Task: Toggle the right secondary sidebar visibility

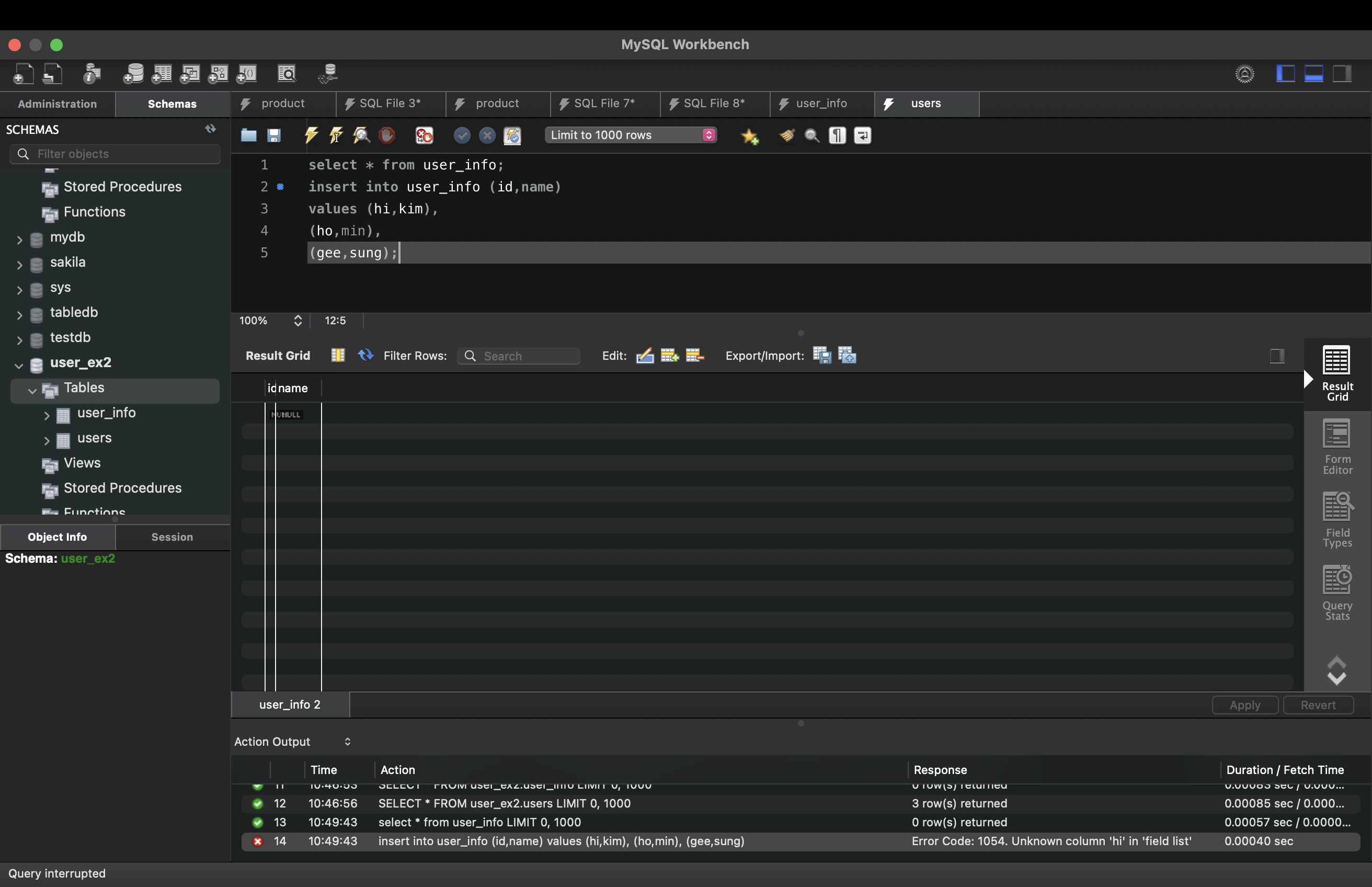Action: tap(1342, 74)
